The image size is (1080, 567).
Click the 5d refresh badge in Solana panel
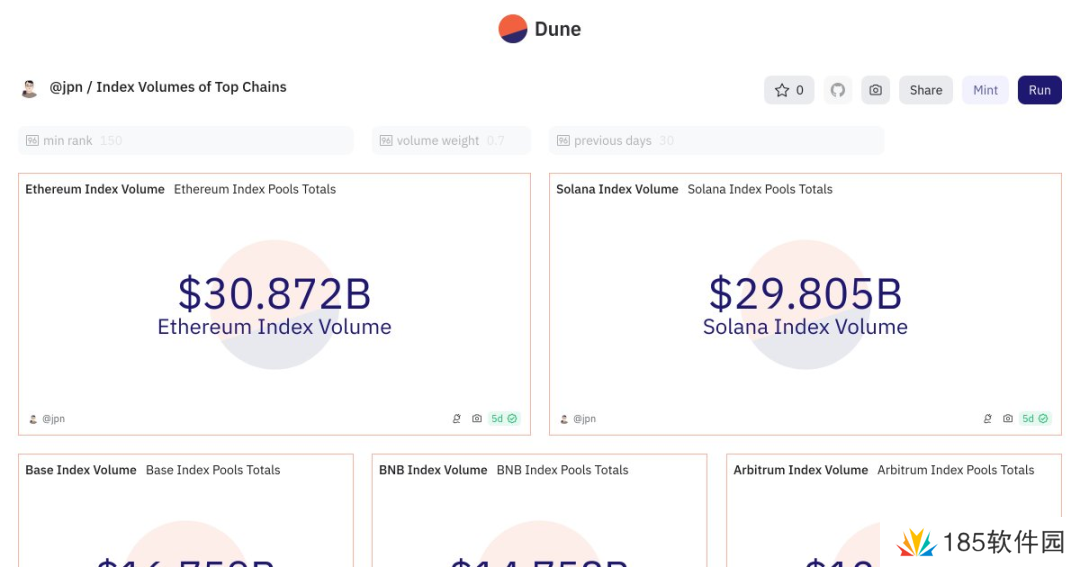(1034, 419)
